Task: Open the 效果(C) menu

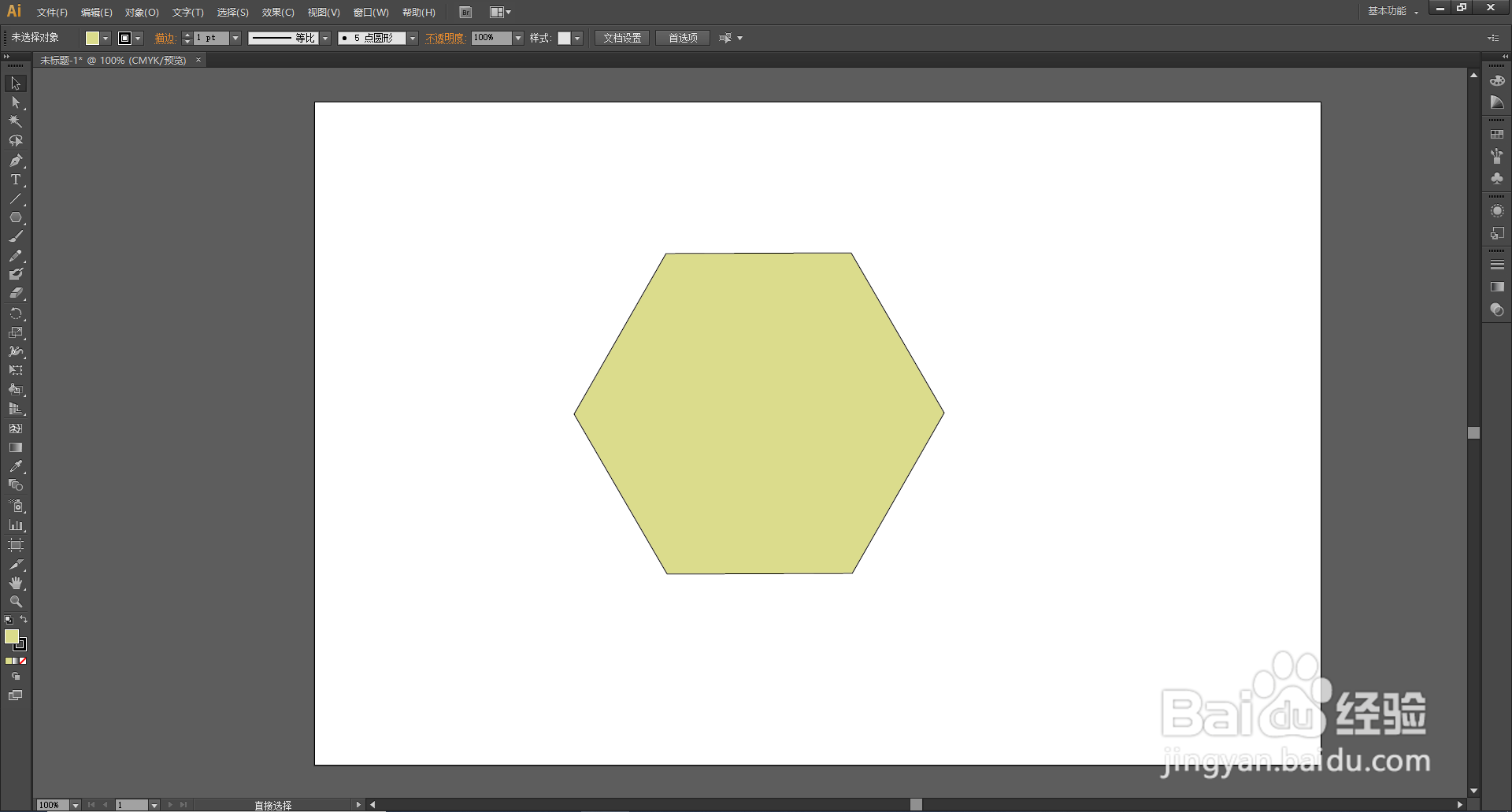Action: 278,13
